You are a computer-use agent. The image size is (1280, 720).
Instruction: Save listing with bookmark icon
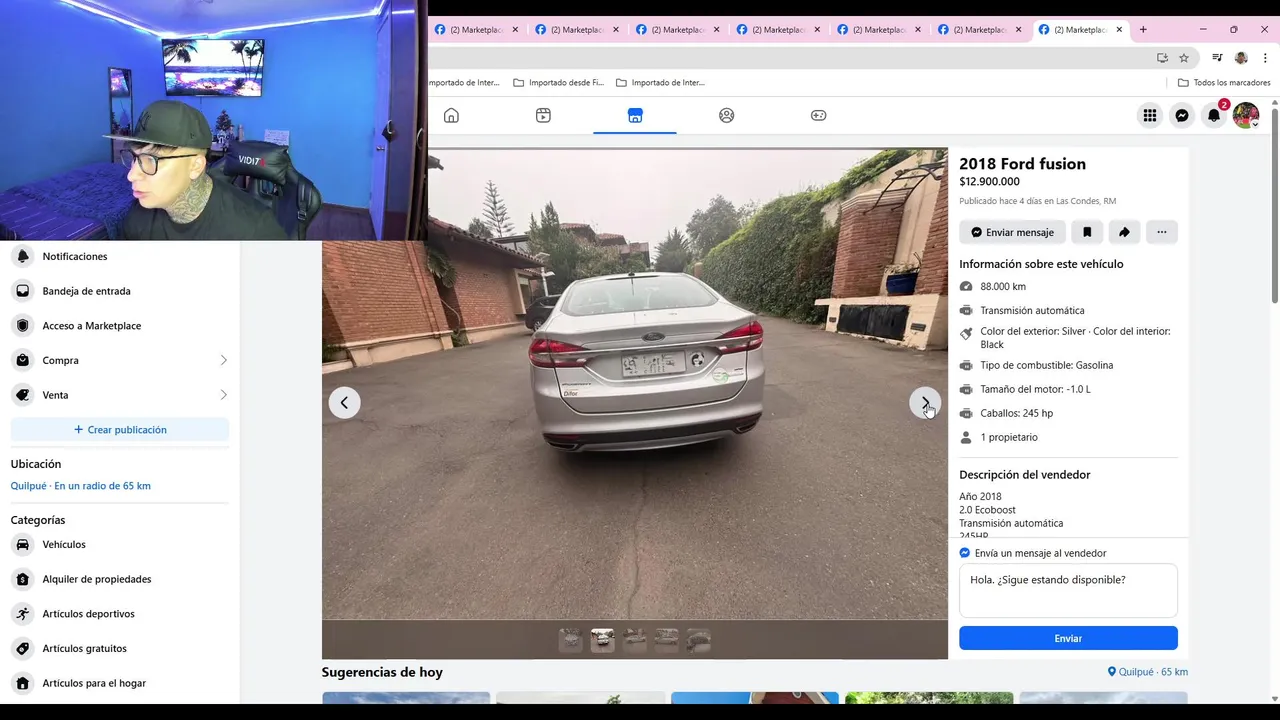pyautogui.click(x=1087, y=232)
